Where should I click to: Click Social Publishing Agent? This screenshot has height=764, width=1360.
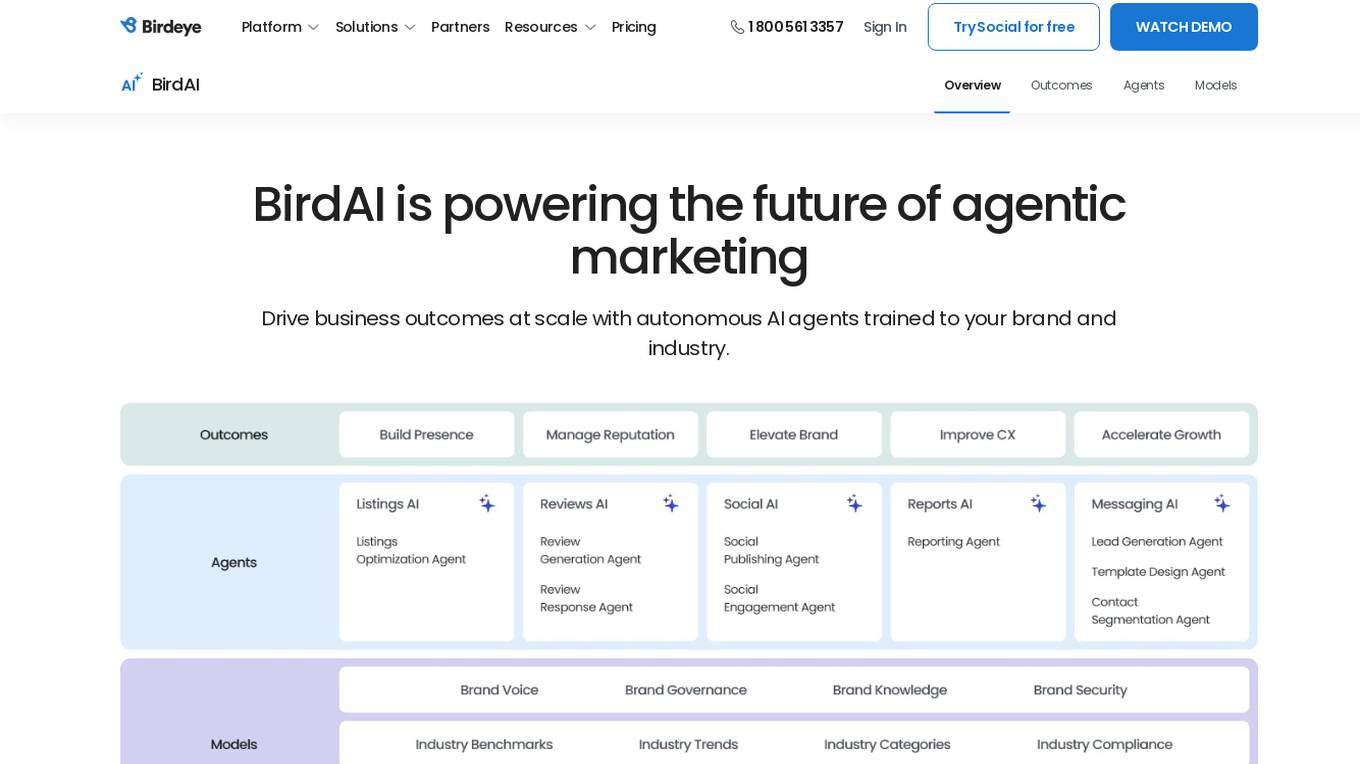[772, 551]
